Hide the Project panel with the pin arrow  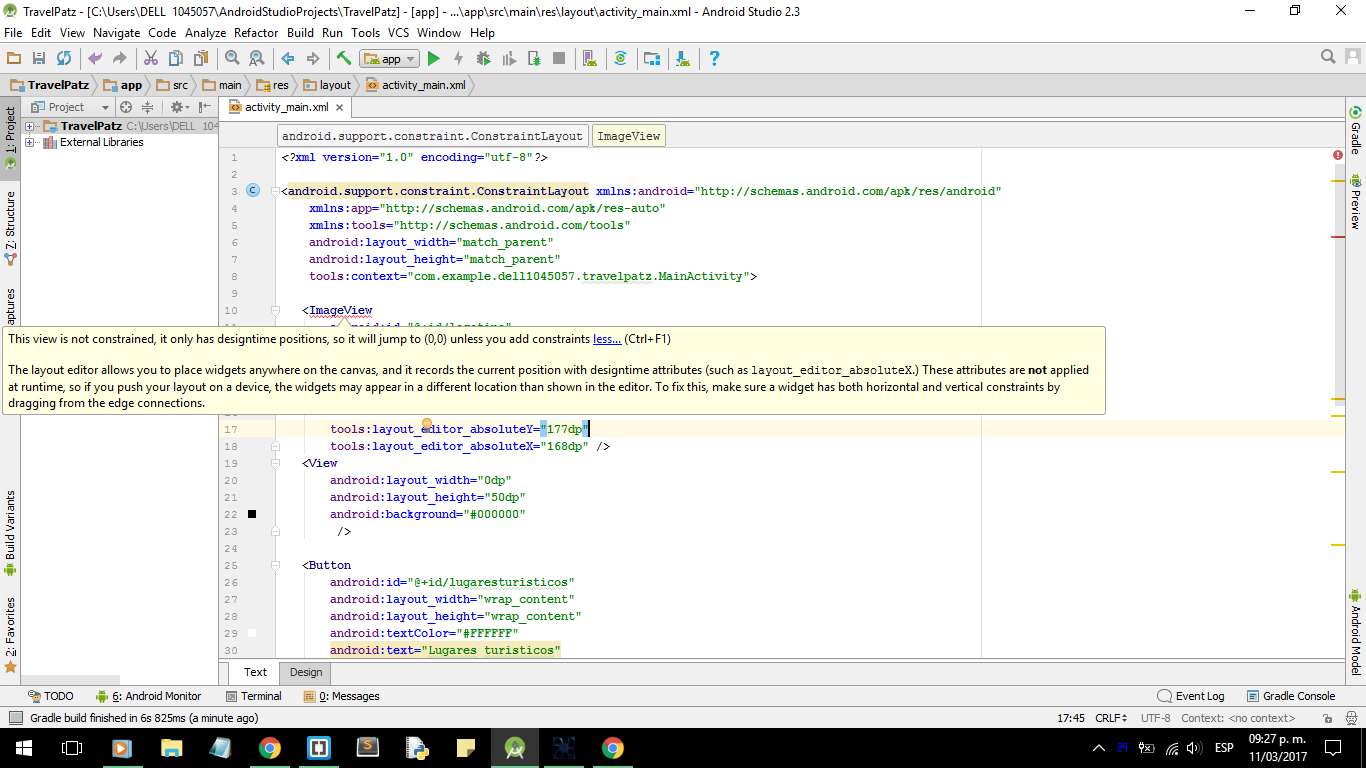[205, 107]
